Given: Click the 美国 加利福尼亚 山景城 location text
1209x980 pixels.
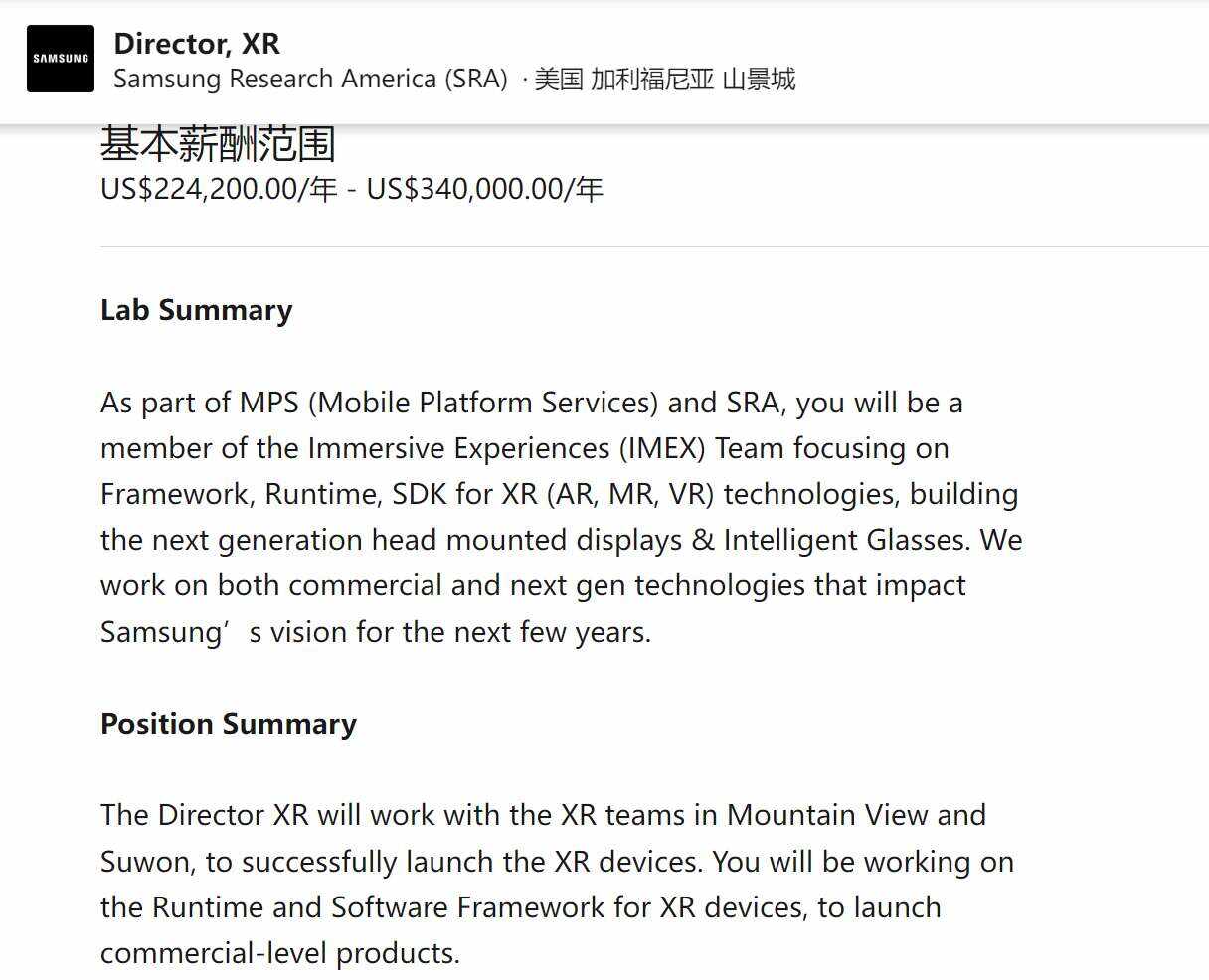Looking at the screenshot, I should click(x=664, y=80).
